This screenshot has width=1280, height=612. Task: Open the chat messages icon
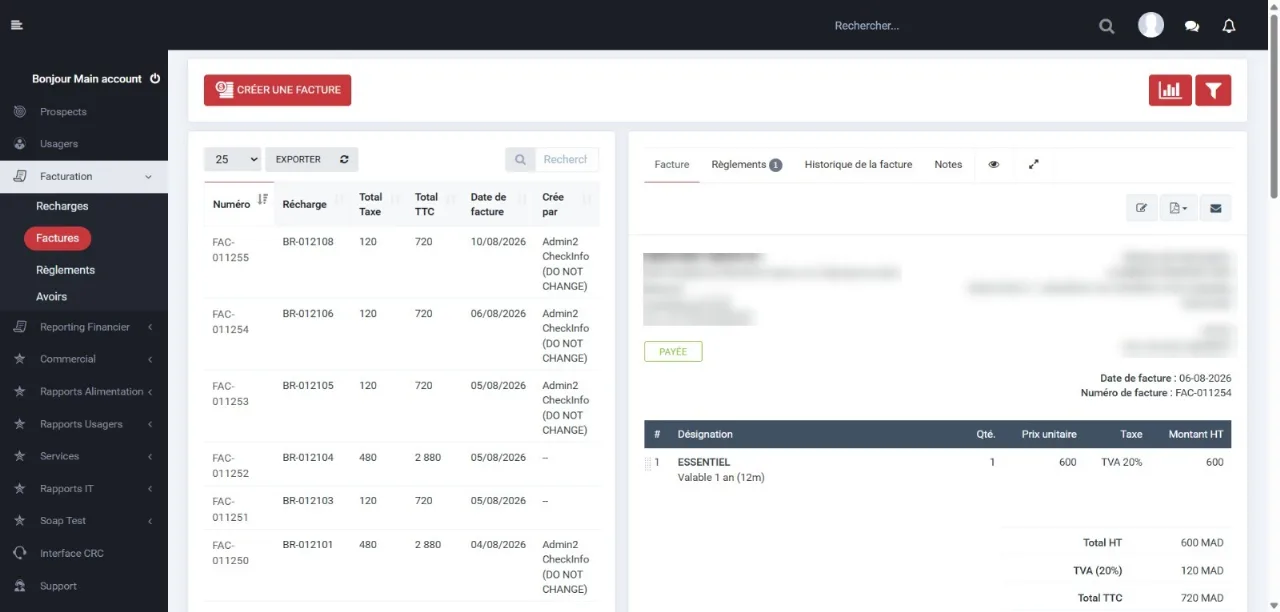pos(1192,26)
